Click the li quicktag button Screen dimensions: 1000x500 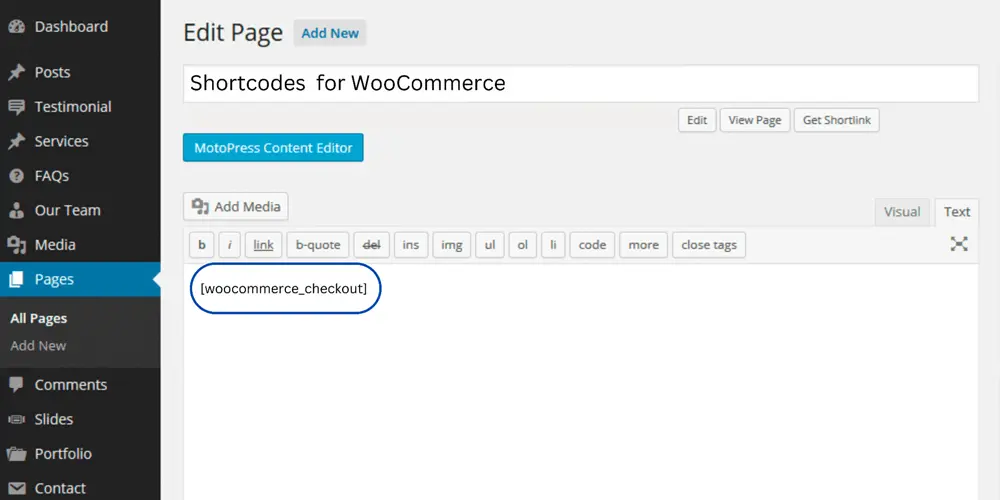pyautogui.click(x=553, y=245)
